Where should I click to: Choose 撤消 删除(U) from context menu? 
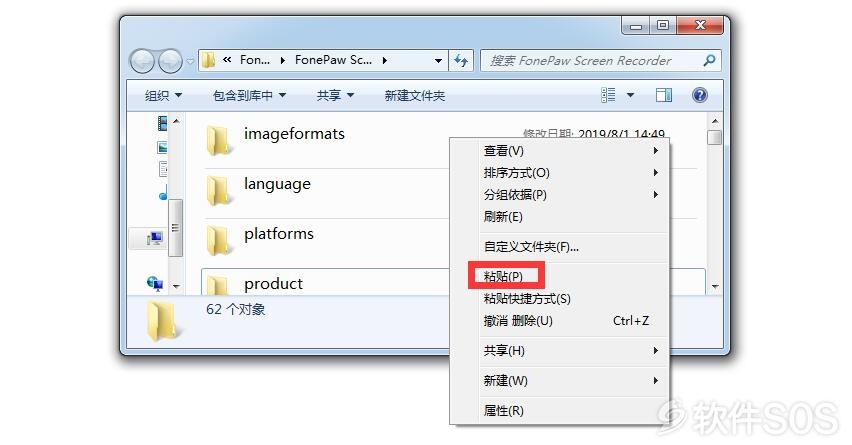(560, 321)
